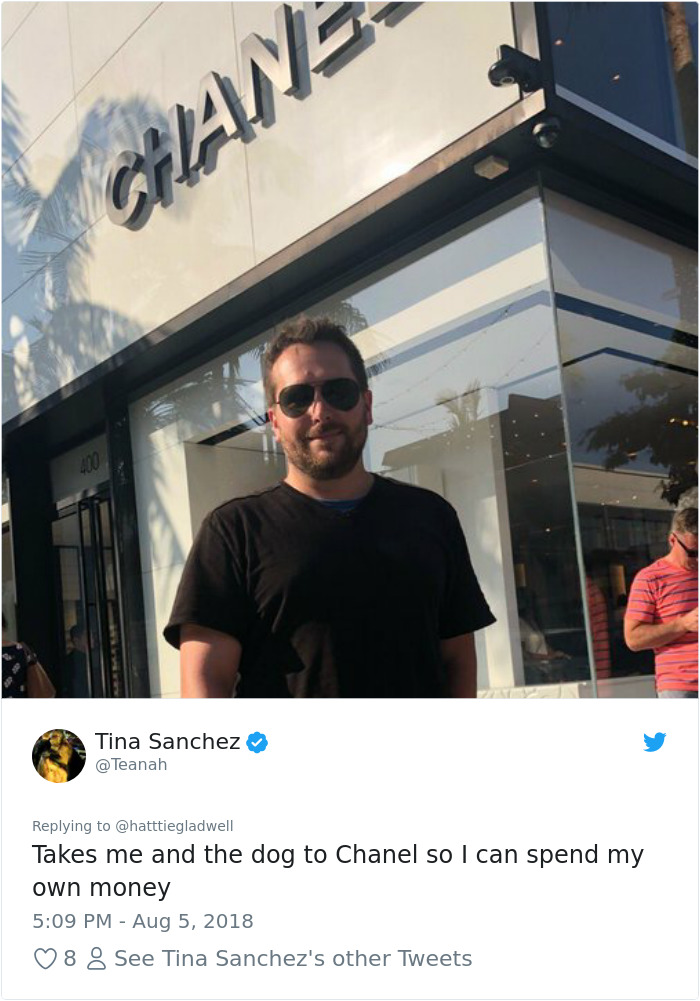The width and height of the screenshot is (700, 1001).
Task: Open the @hatttiegladwell mention link
Action: click(174, 826)
